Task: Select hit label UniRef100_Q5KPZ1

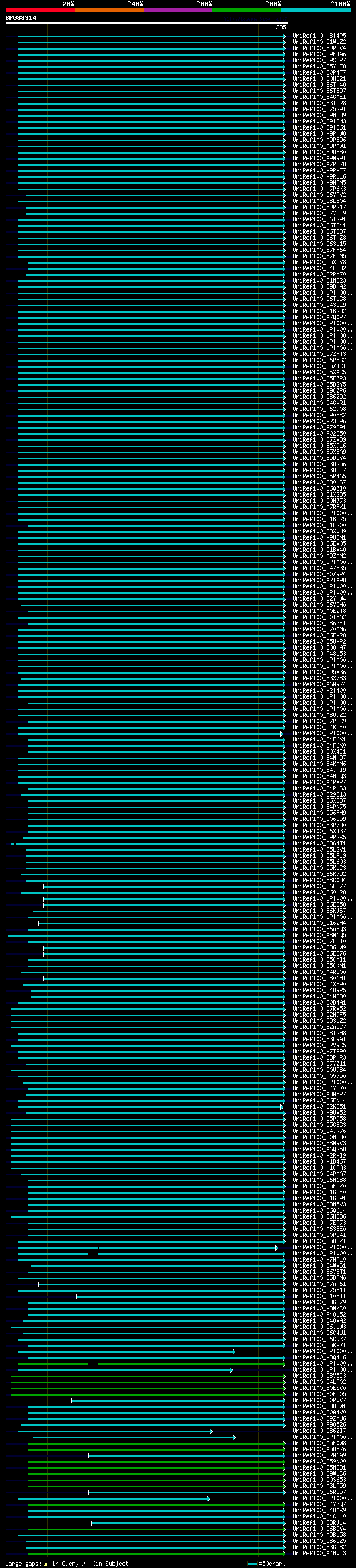Action: 319,1345
